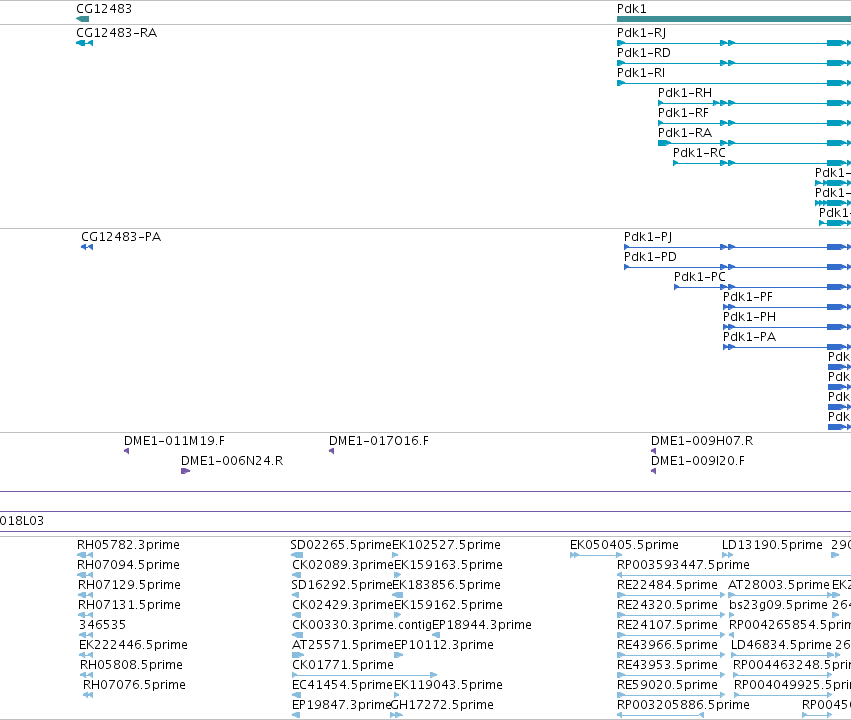Screen dimensions: 851x720
Task: Select the AT25571.5prime EST label
Action: (x=342, y=645)
